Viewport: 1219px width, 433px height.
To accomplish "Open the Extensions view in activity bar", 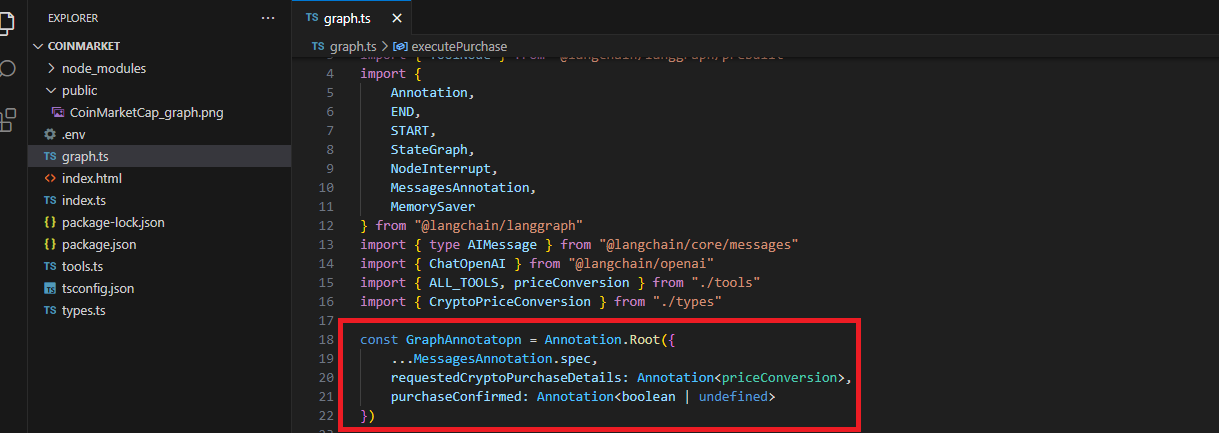I will [x=8, y=119].
